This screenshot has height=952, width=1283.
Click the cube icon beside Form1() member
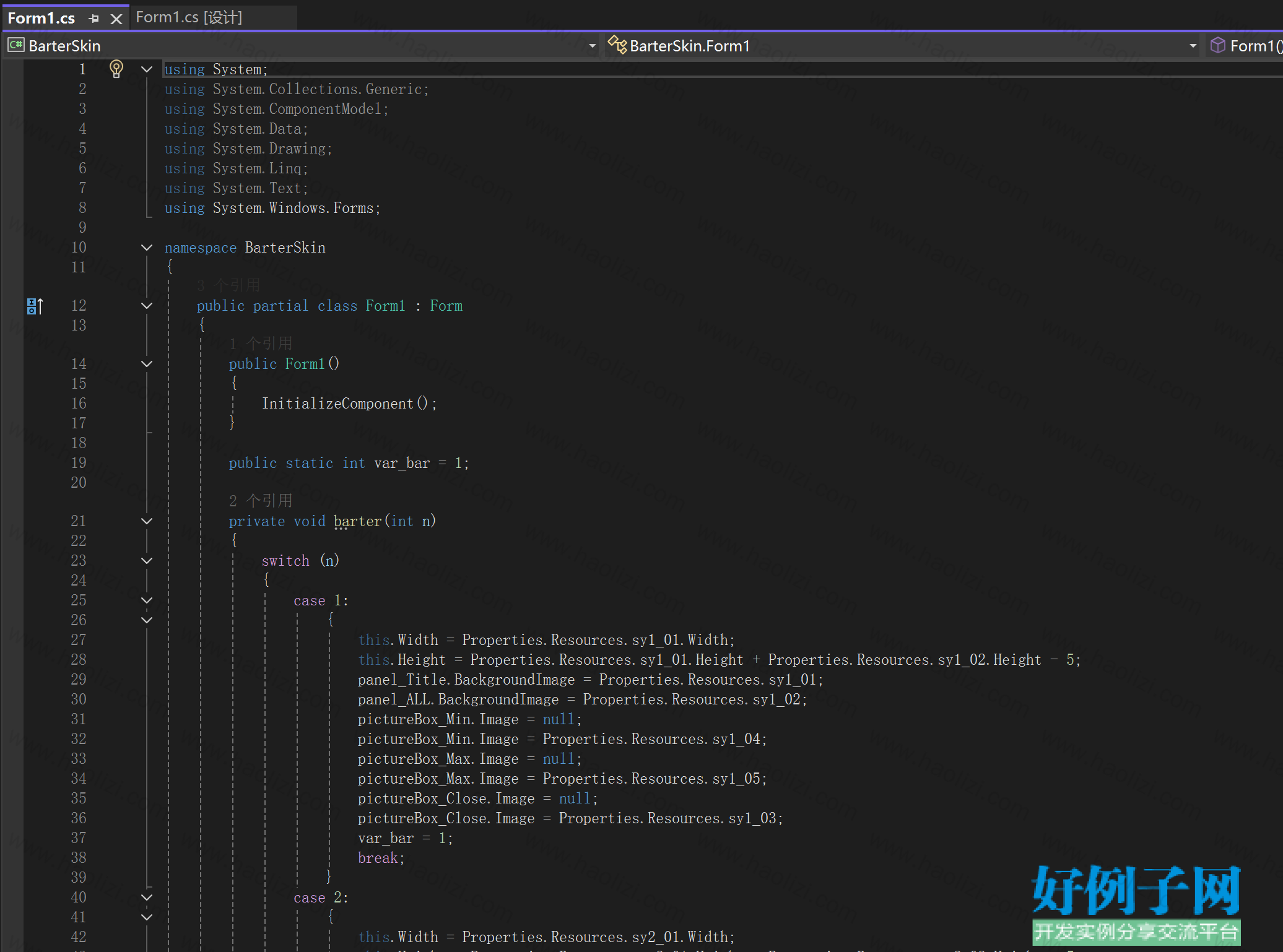[1217, 45]
